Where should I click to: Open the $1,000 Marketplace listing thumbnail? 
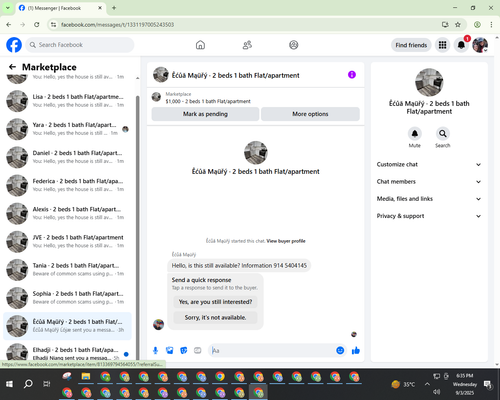pos(156,97)
